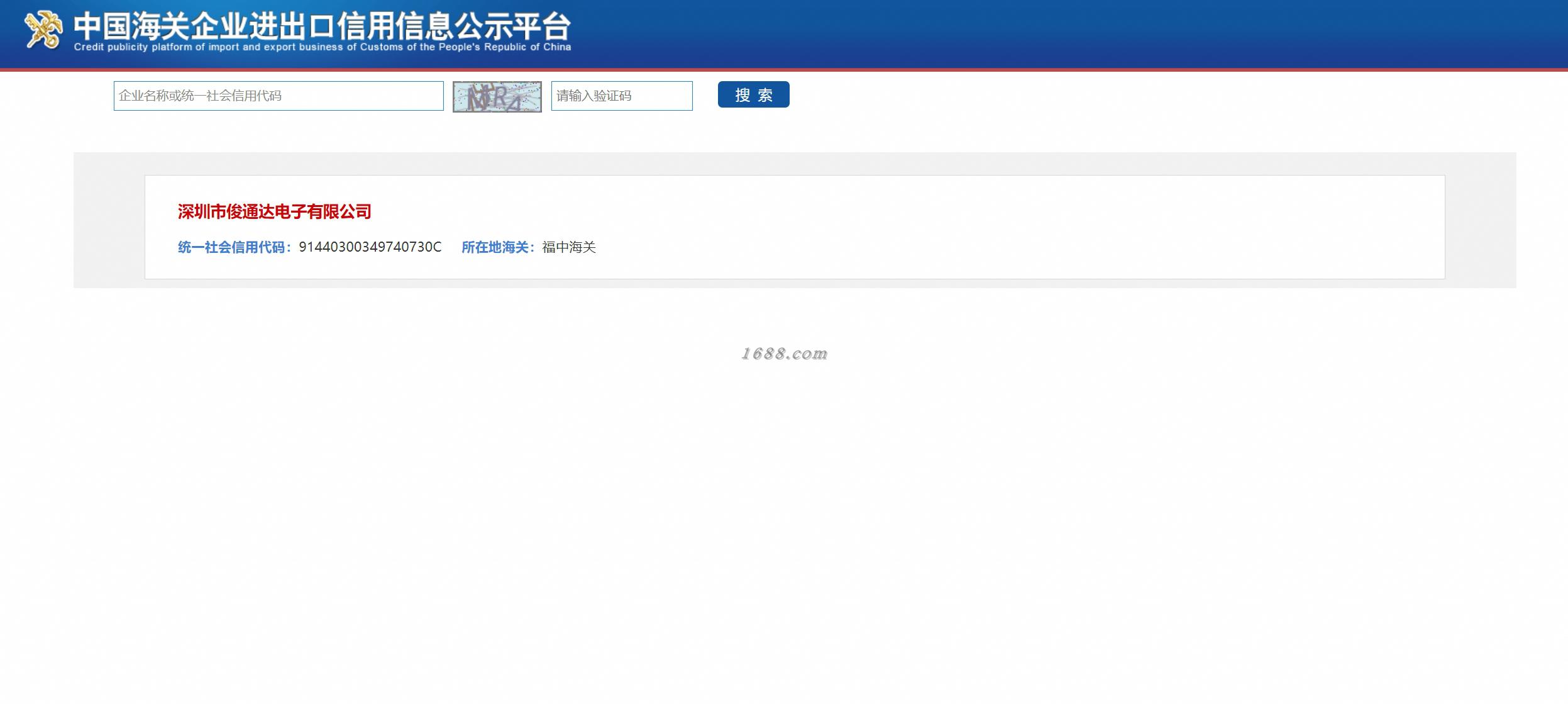Image resolution: width=1568 pixels, height=704 pixels.
Task: Click the 福中海关 customs value
Action: click(x=568, y=247)
